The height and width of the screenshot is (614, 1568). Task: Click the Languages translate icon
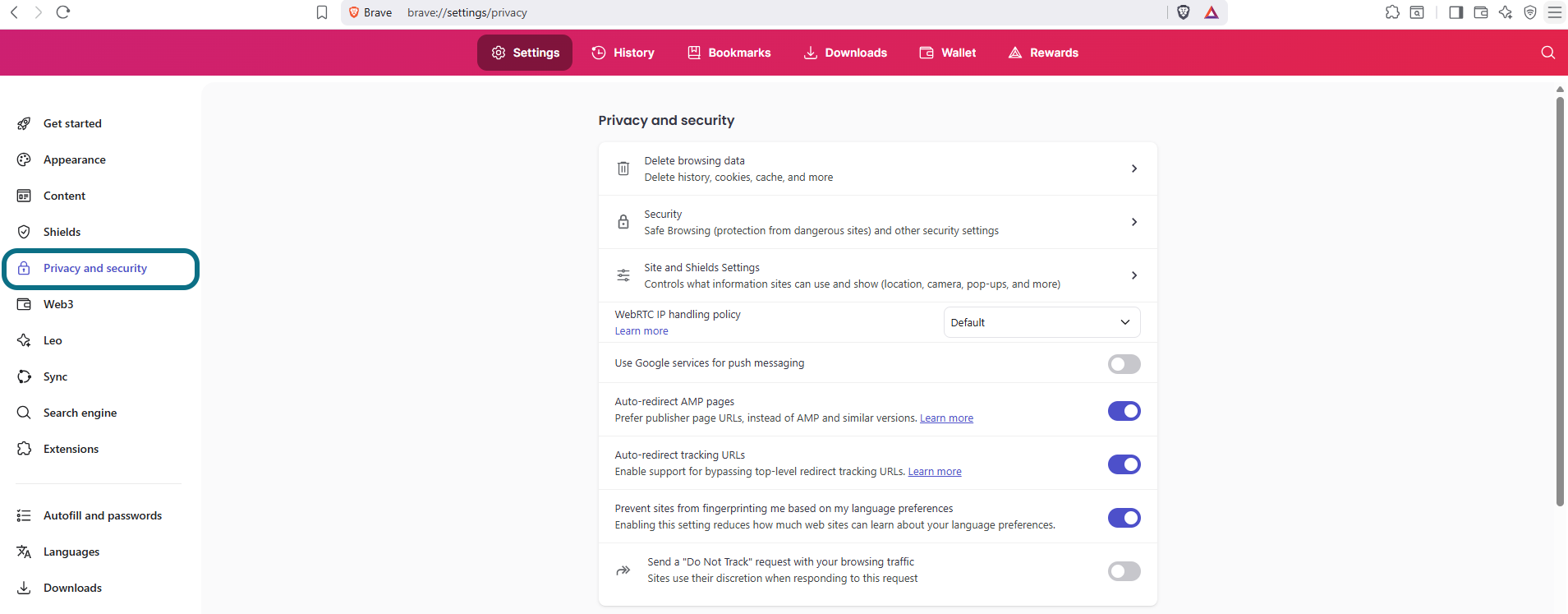click(x=24, y=552)
